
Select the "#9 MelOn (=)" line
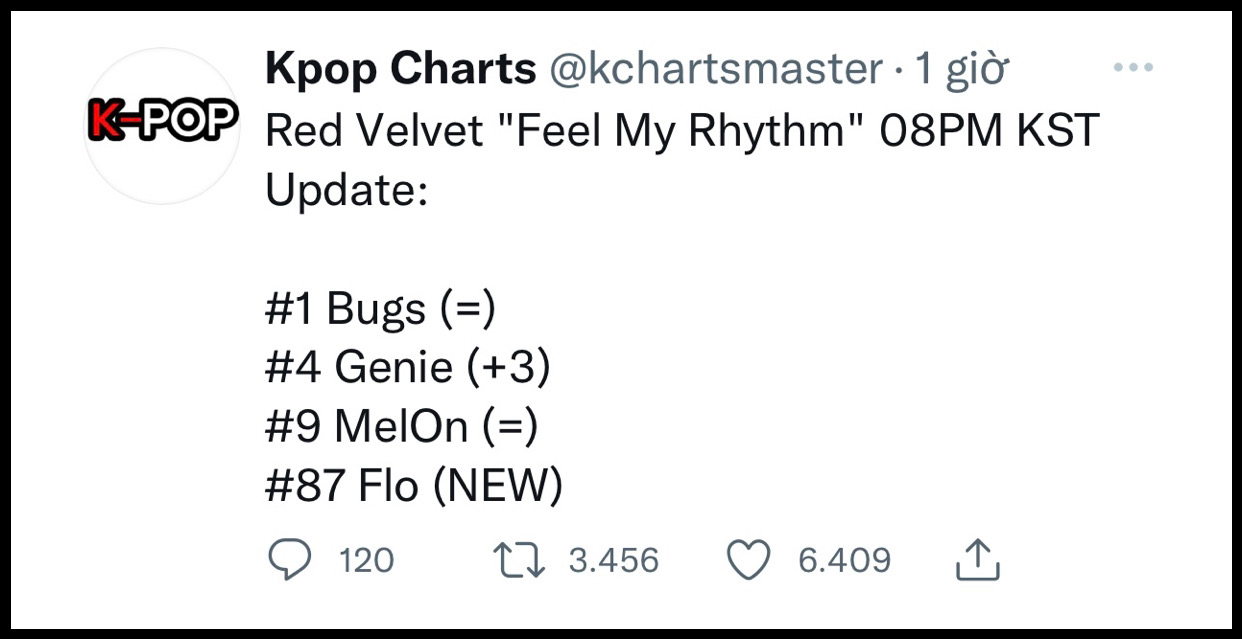click(402, 428)
